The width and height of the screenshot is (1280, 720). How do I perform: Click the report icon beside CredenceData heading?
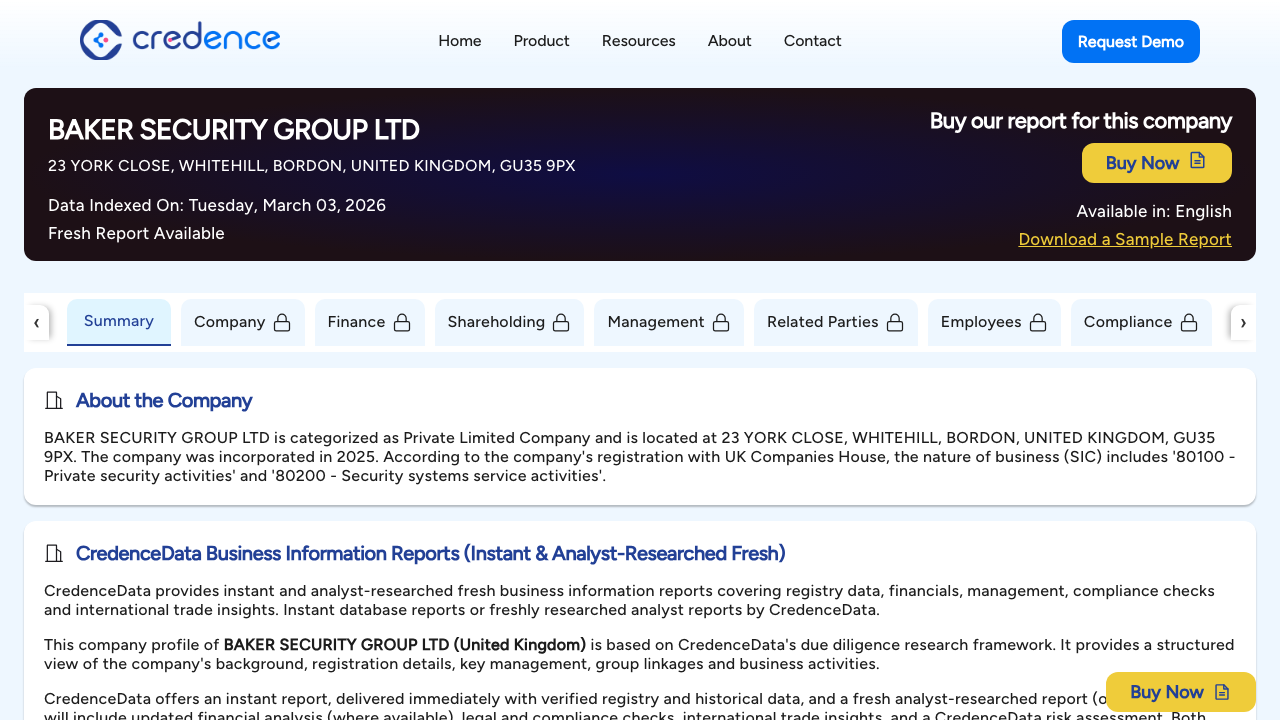(53, 553)
